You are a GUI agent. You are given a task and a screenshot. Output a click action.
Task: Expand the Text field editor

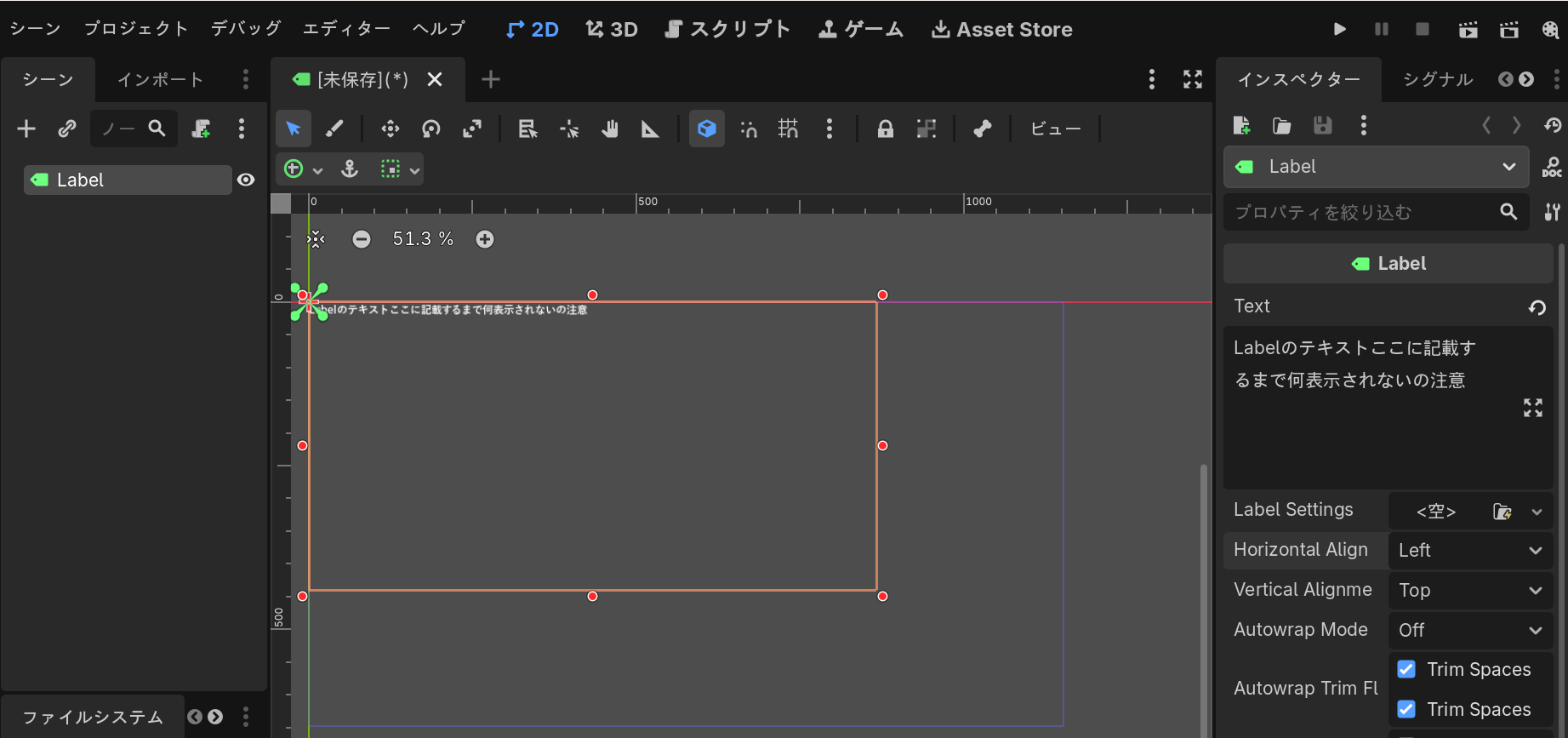pos(1533,408)
